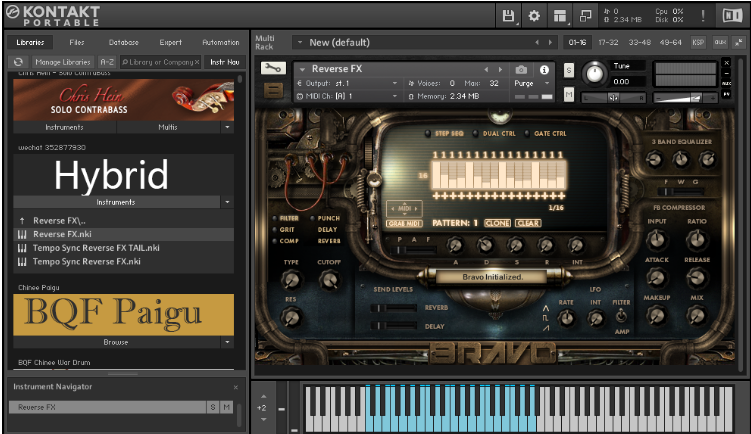Select the 17-32 rack page

(x=608, y=42)
